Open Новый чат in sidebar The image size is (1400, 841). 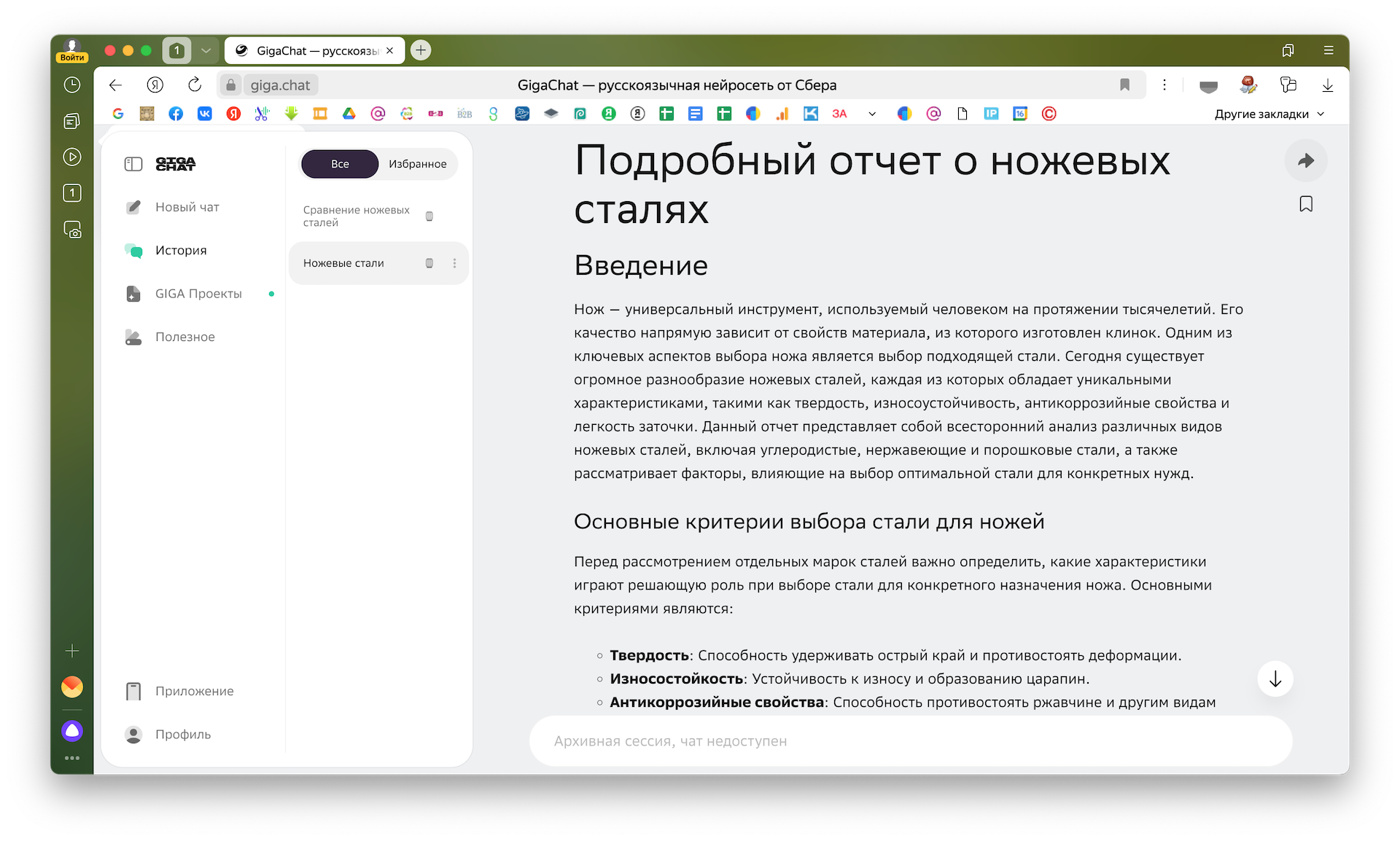[x=187, y=207]
